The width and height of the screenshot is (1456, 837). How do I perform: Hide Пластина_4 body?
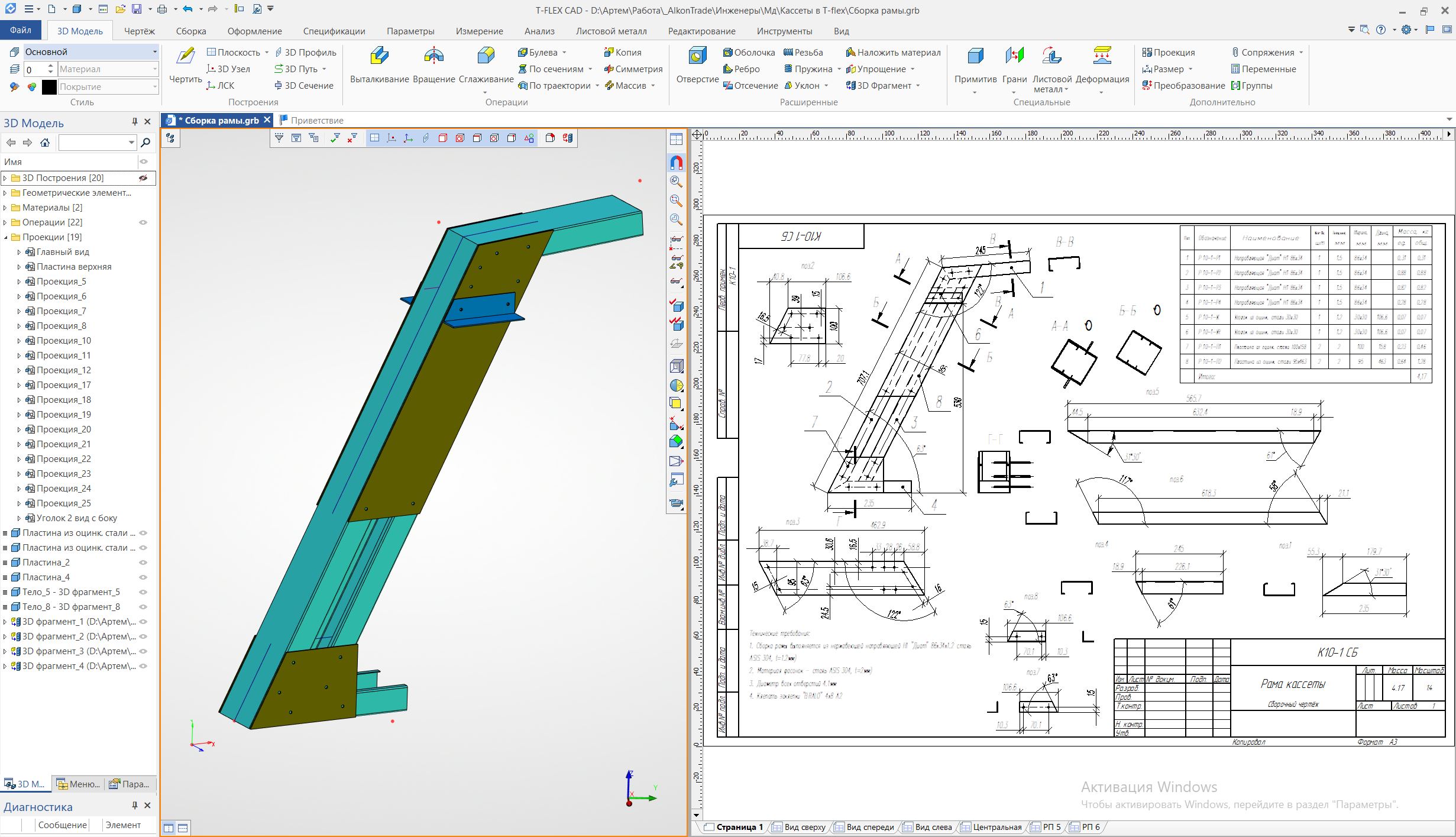tap(143, 577)
